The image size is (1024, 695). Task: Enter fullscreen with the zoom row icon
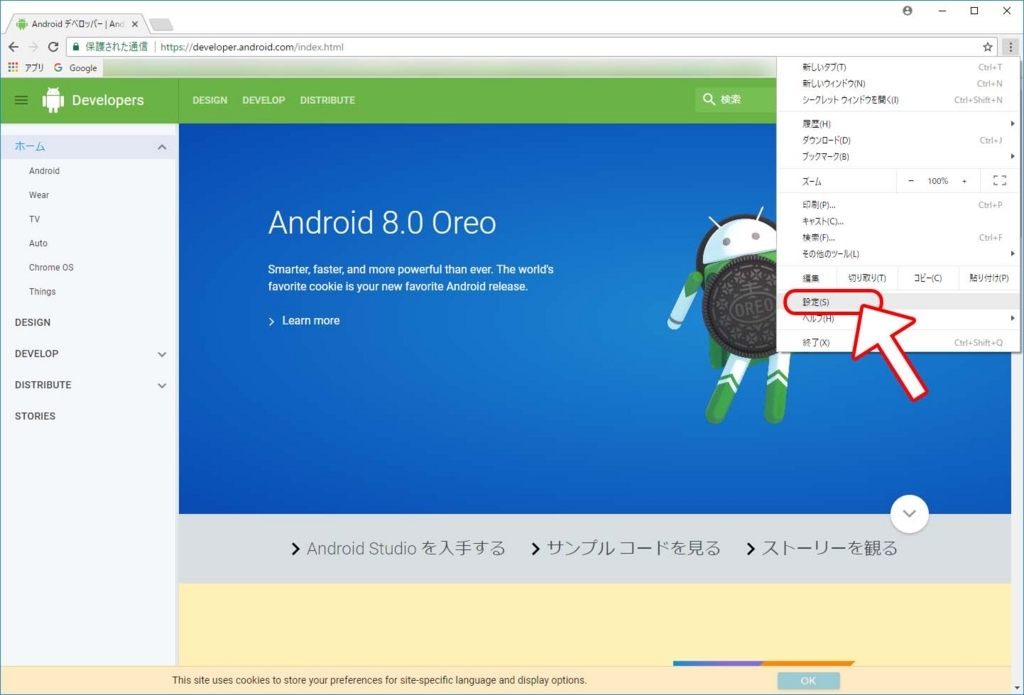tap(999, 180)
